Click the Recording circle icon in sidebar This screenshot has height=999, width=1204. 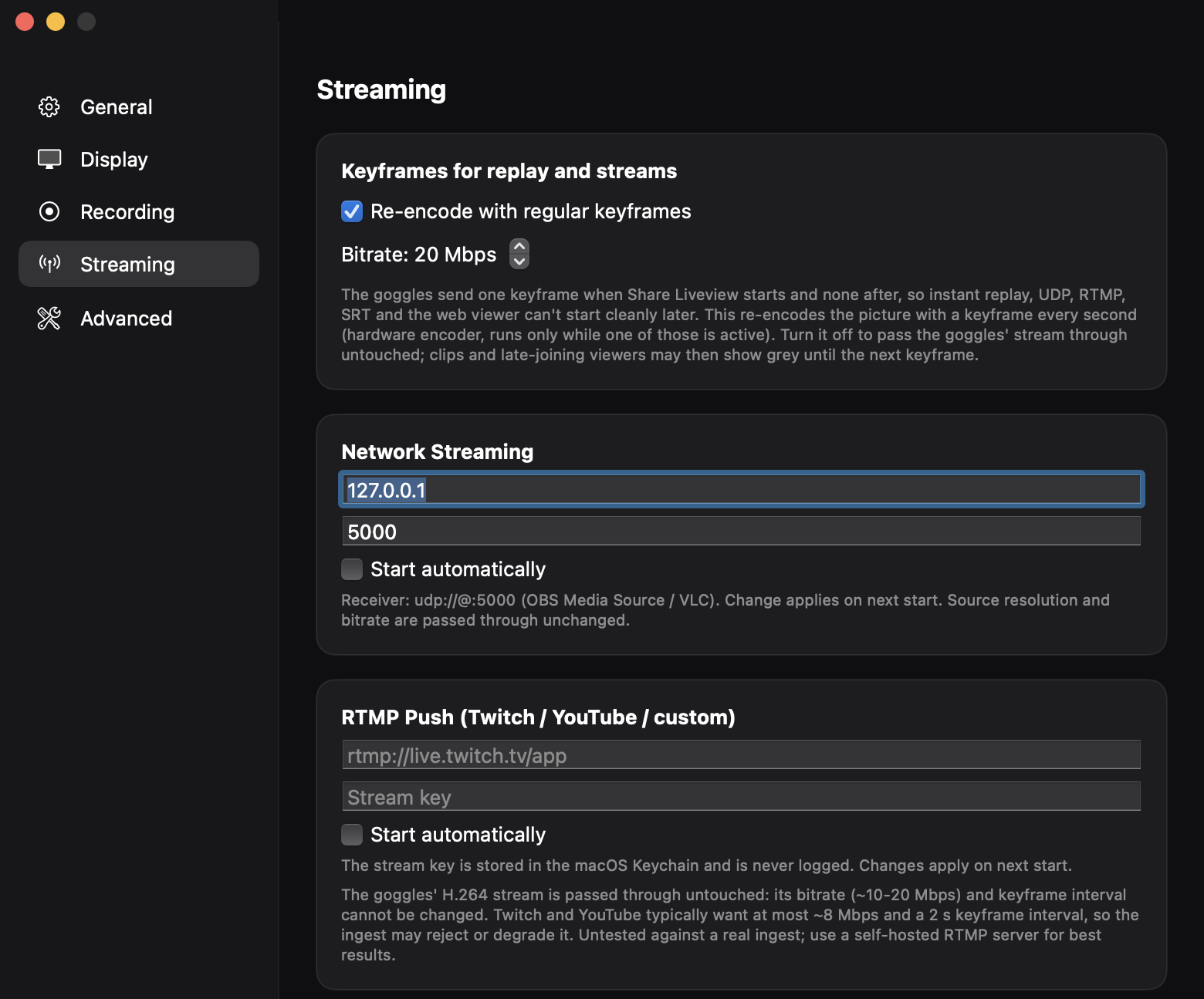(49, 211)
